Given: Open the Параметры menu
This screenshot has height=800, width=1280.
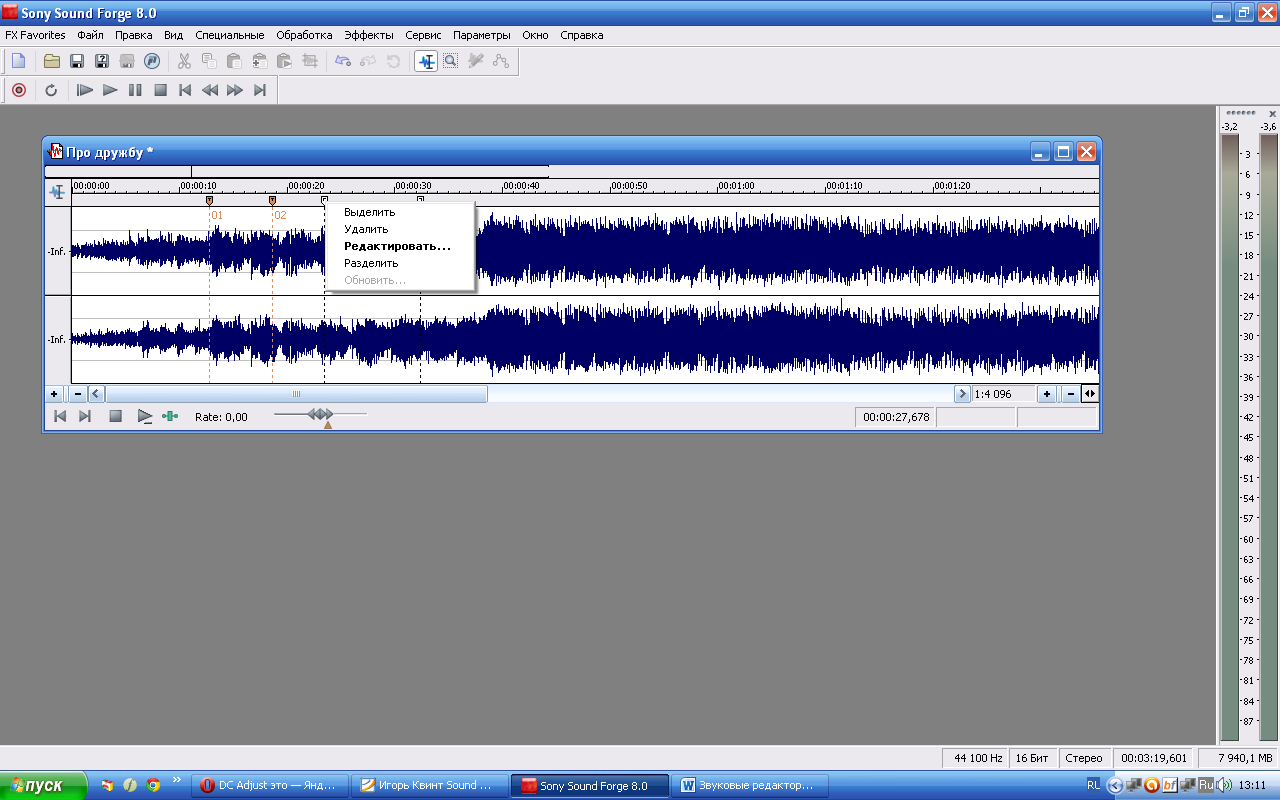Looking at the screenshot, I should point(481,35).
